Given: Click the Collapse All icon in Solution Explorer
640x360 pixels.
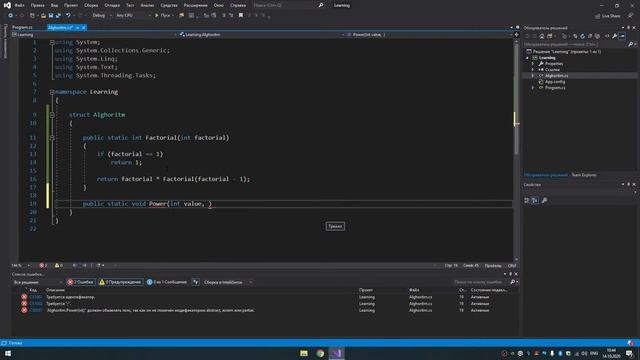Looking at the screenshot, I should (590, 36).
